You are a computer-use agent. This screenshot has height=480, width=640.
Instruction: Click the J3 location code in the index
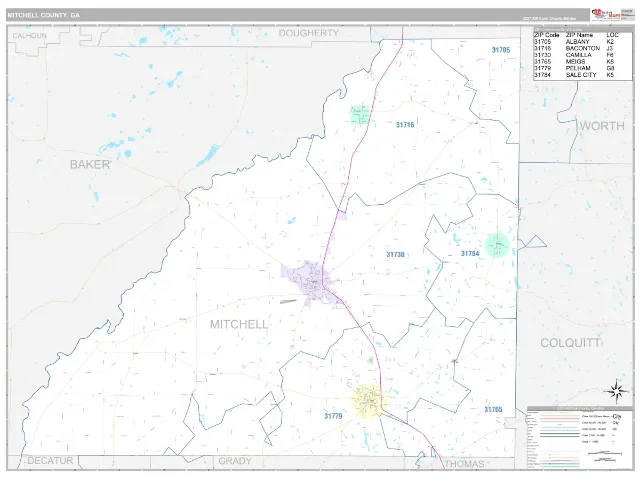(x=610, y=48)
